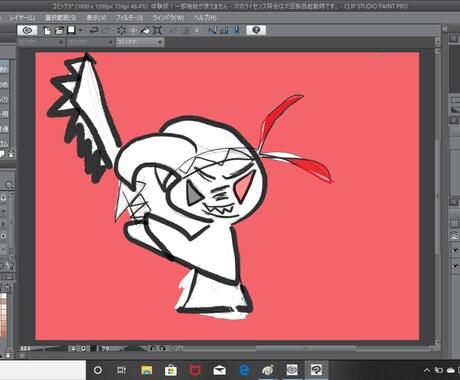
Task: Open CLIP STUDIO support help icon
Action: click(256, 30)
